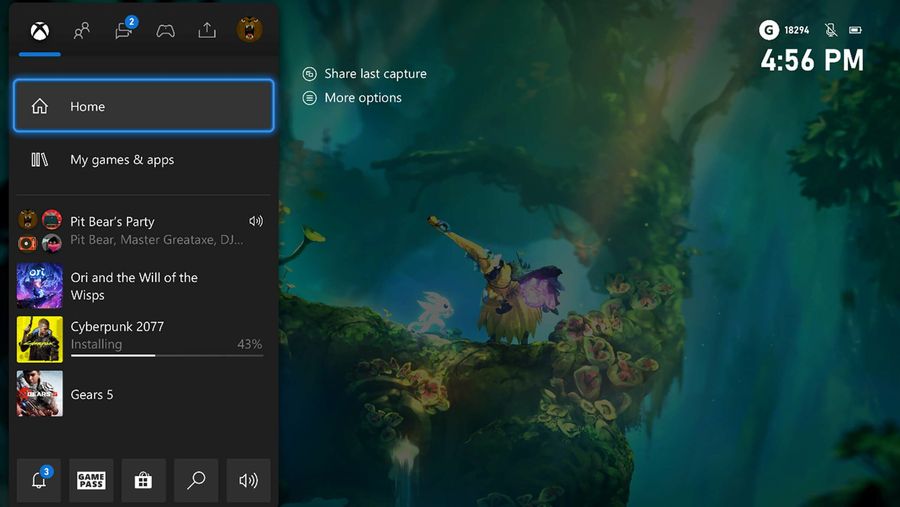Click party speaker audio icon
Viewport: 900px width, 507px height.
coord(256,221)
